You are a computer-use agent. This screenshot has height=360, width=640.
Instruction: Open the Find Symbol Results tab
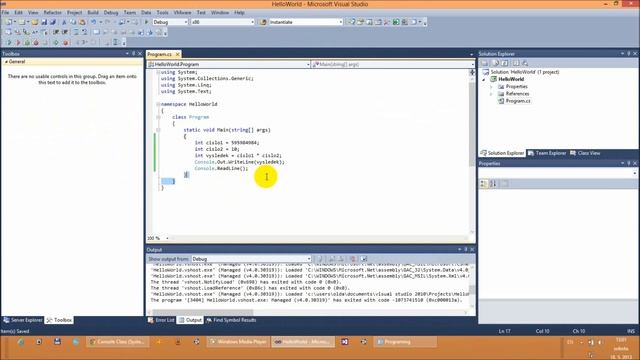click(x=231, y=320)
